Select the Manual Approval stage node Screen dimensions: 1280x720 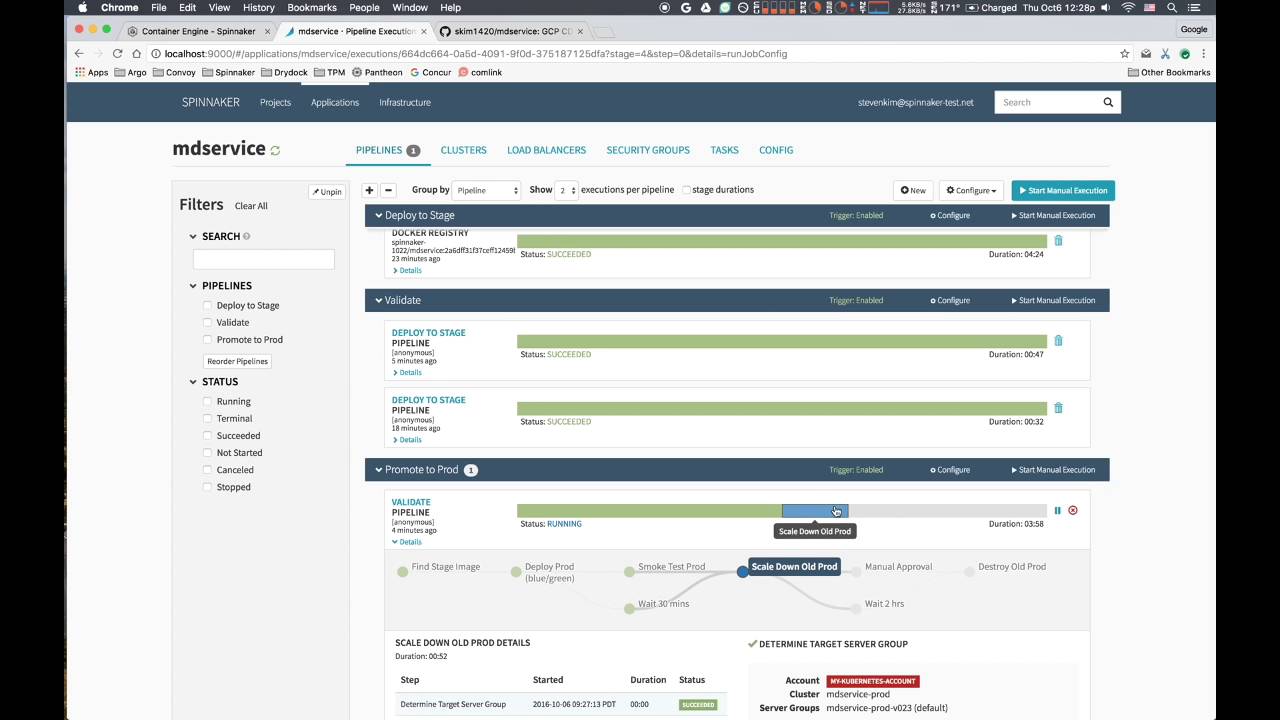(856, 571)
